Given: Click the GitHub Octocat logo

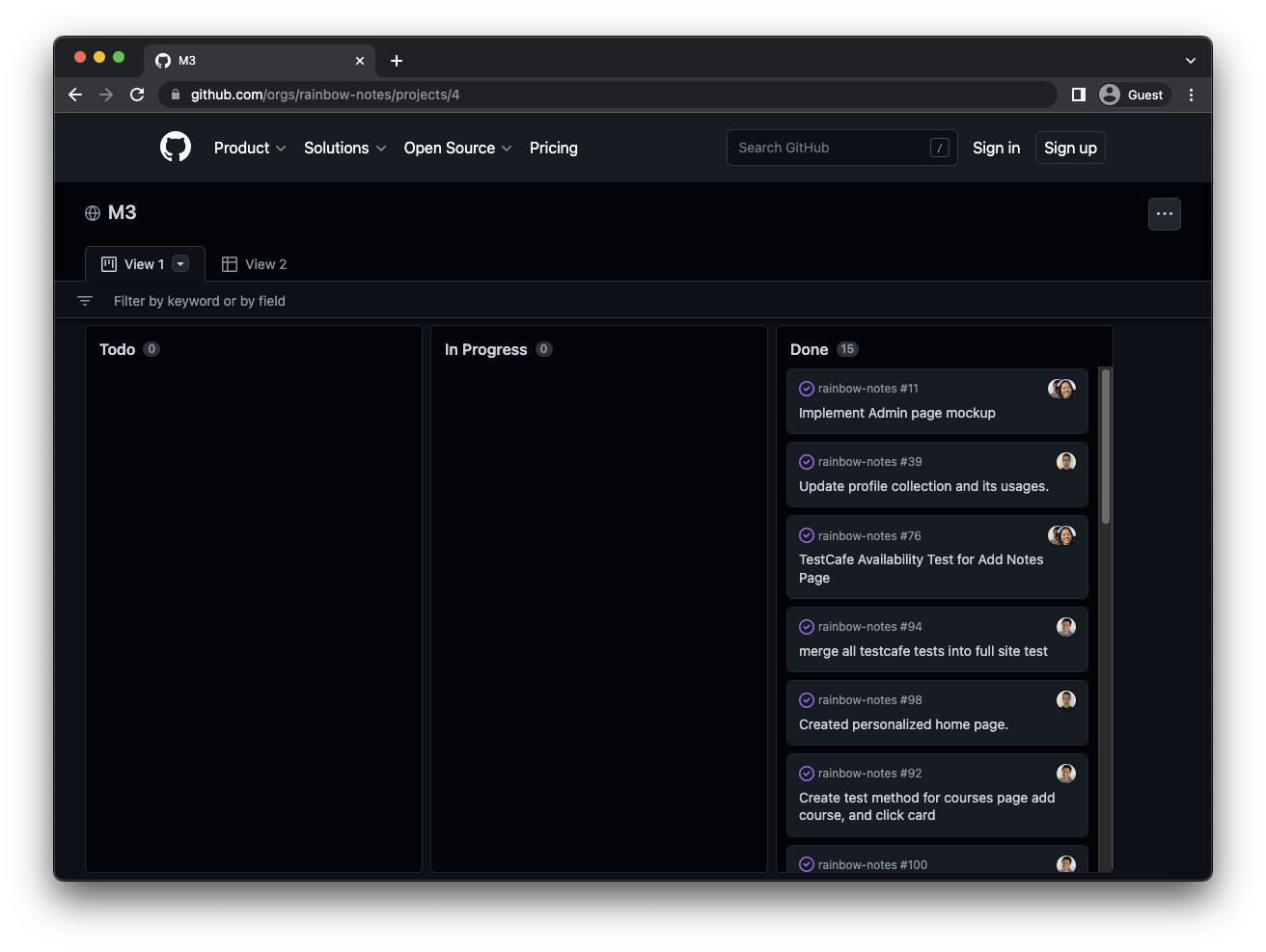Looking at the screenshot, I should click(176, 148).
